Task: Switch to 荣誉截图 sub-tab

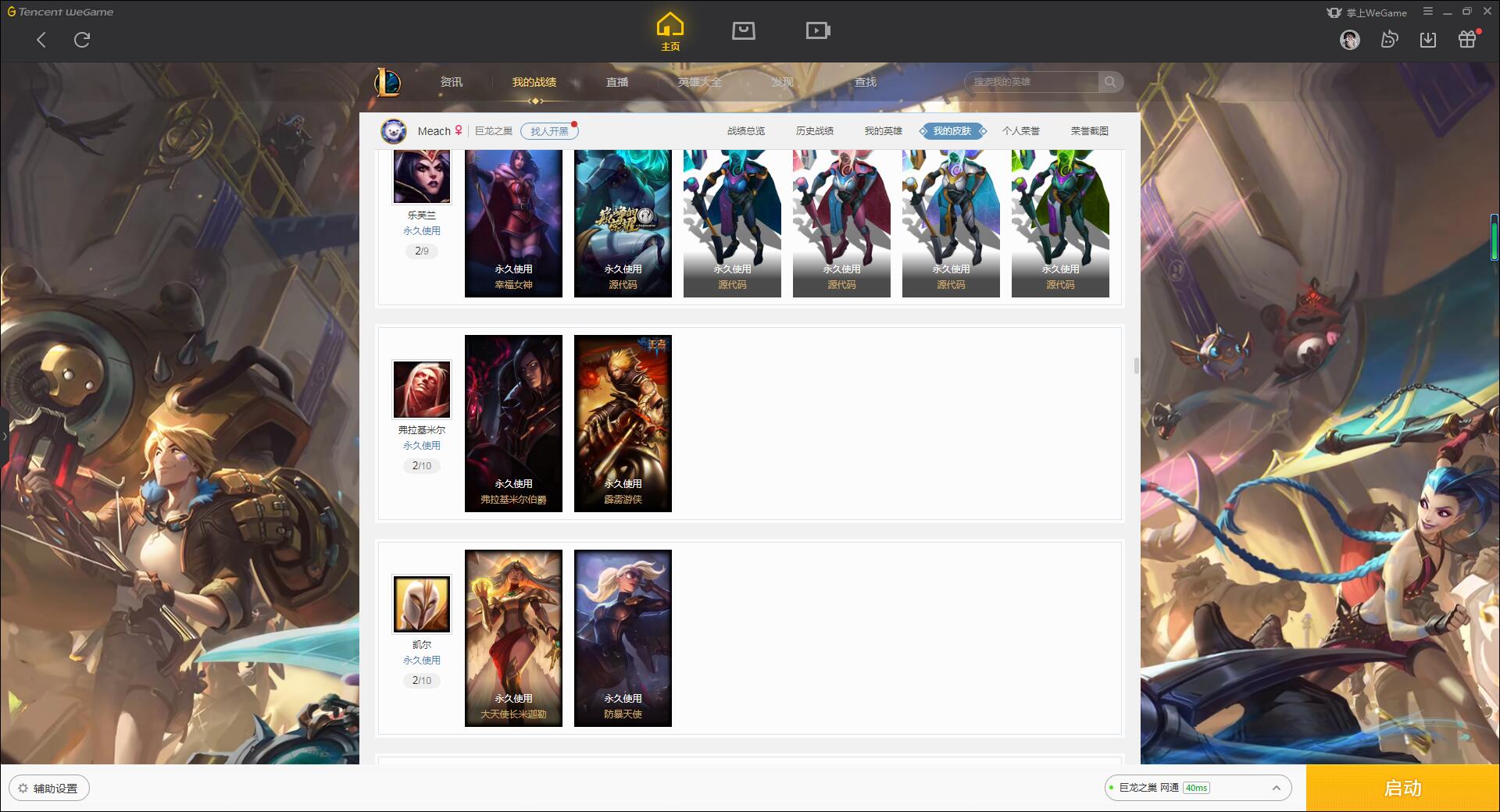Action: [1090, 131]
